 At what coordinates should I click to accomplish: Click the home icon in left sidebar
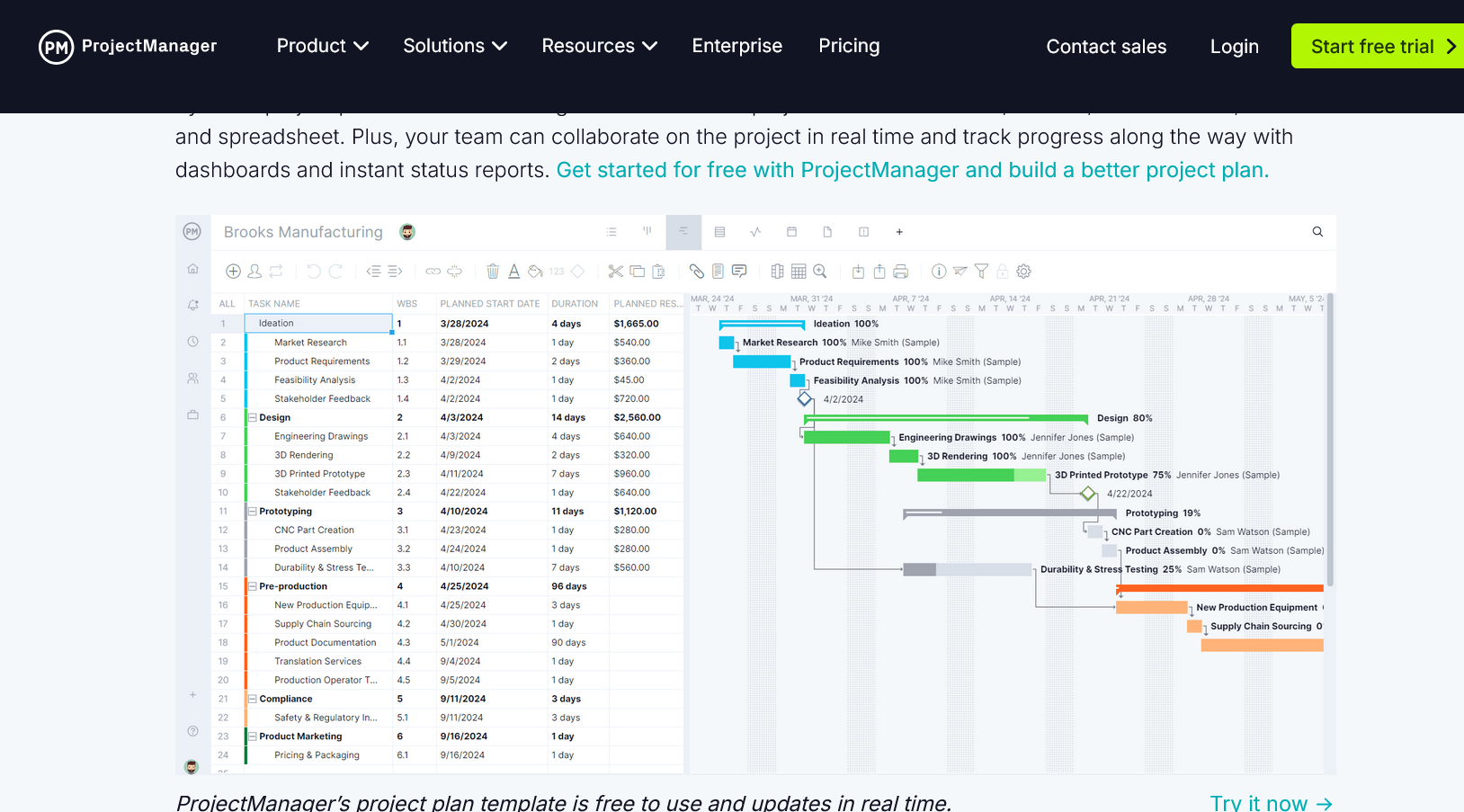tap(192, 269)
